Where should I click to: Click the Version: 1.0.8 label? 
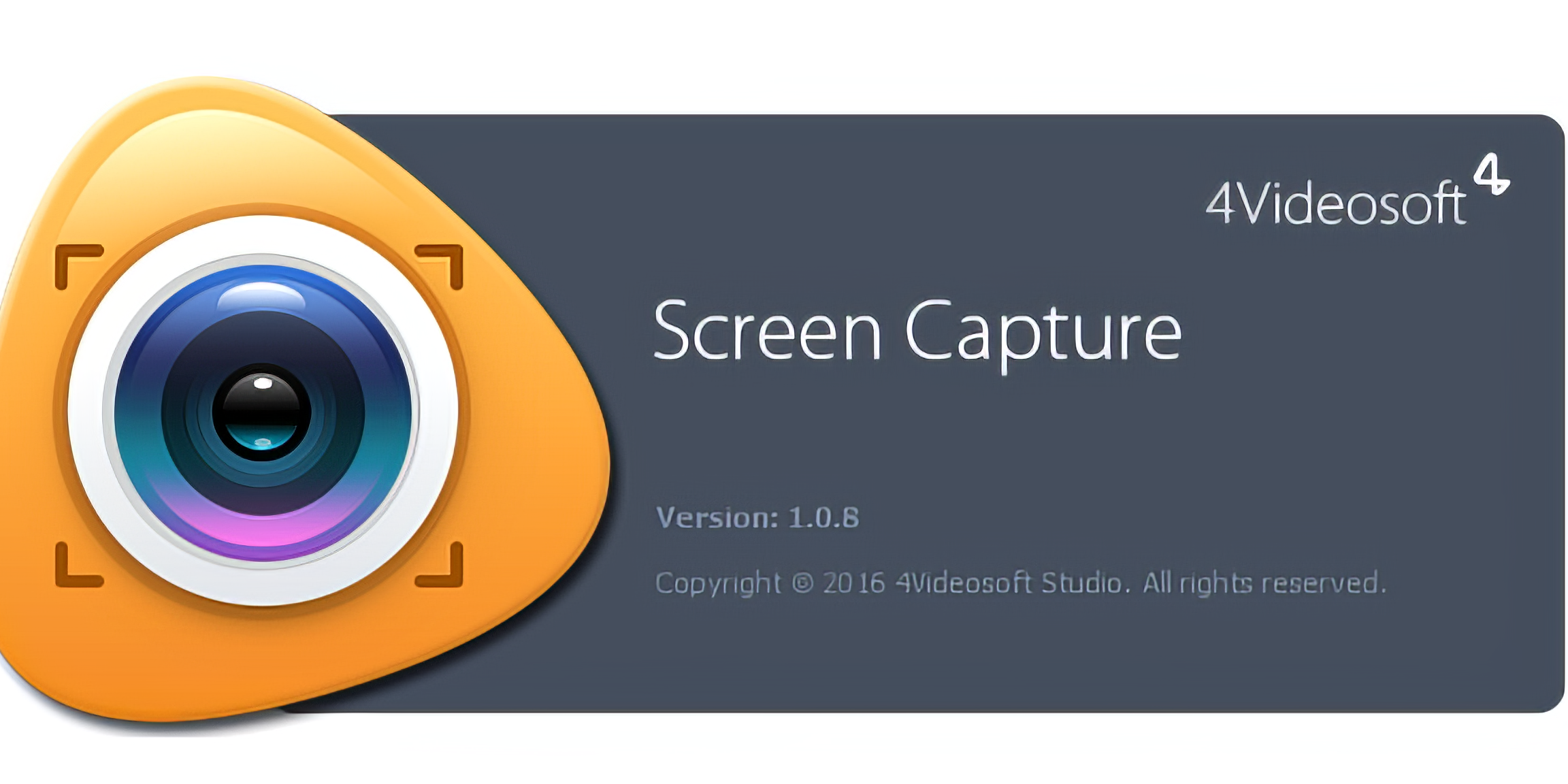[757, 518]
